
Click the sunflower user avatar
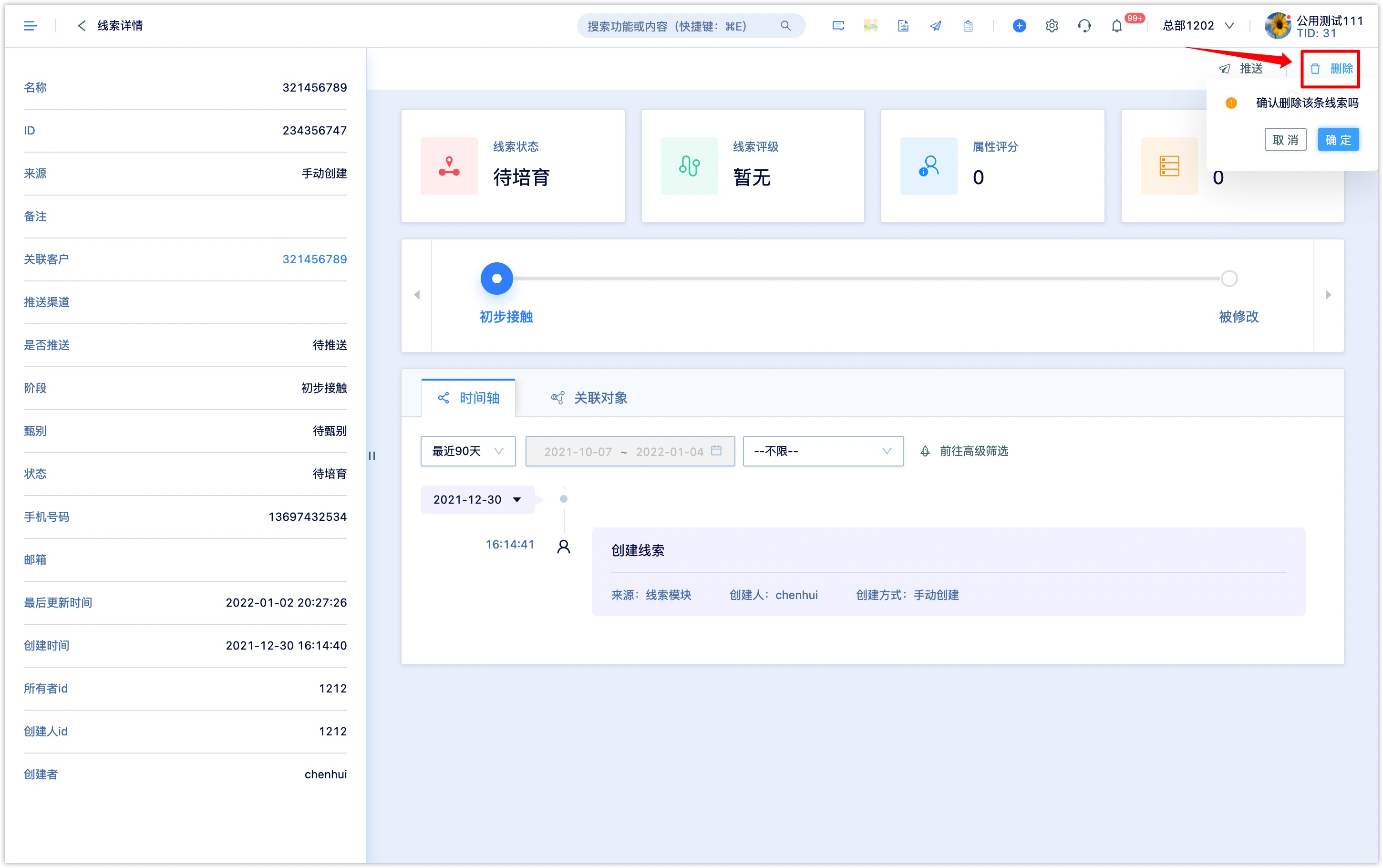tap(1279, 26)
